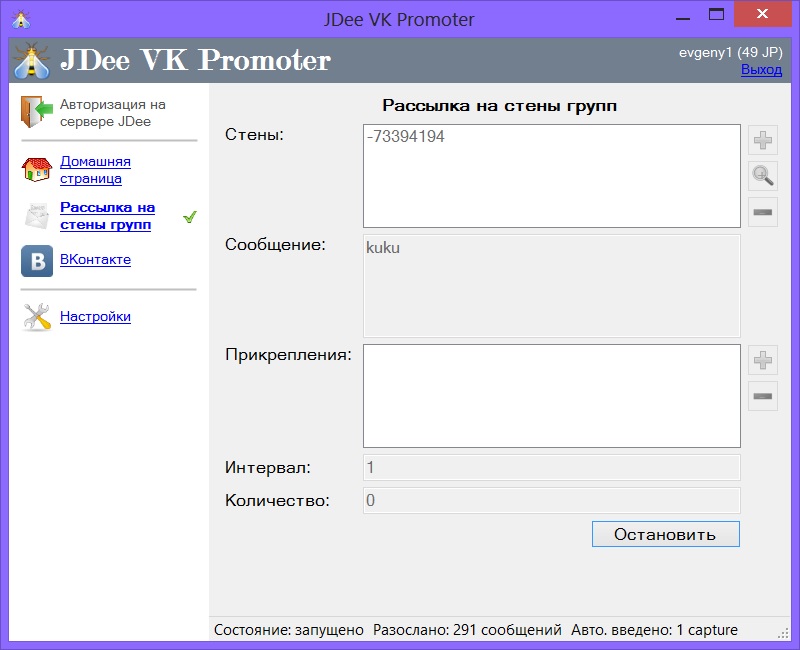Viewport: 800px width, 650px height.
Task: Open the ВКонтакте link
Action: click(x=95, y=260)
